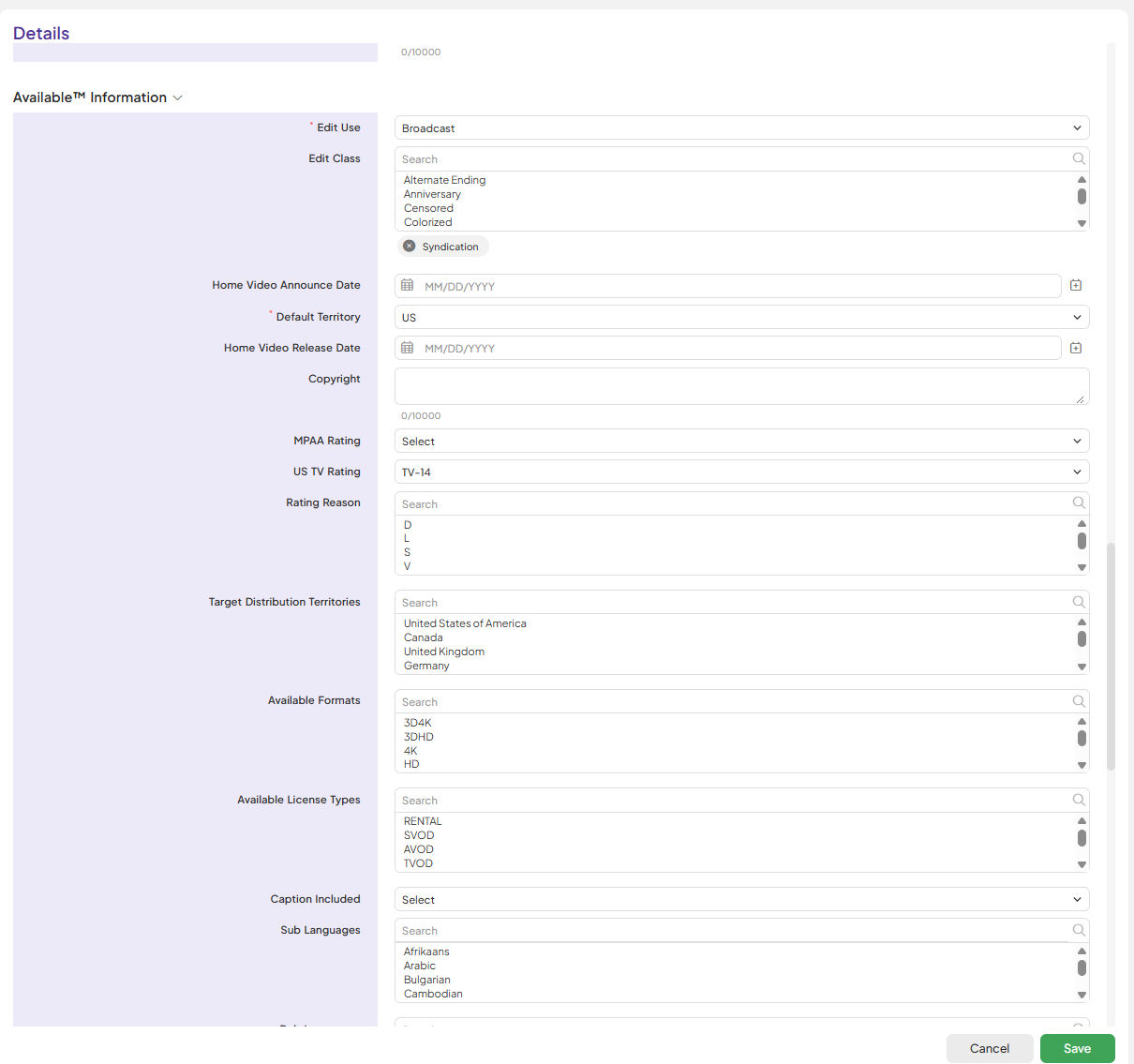The height and width of the screenshot is (1064, 1134).
Task: Click the Rating Reason list scroll-down arrow
Action: click(1082, 567)
